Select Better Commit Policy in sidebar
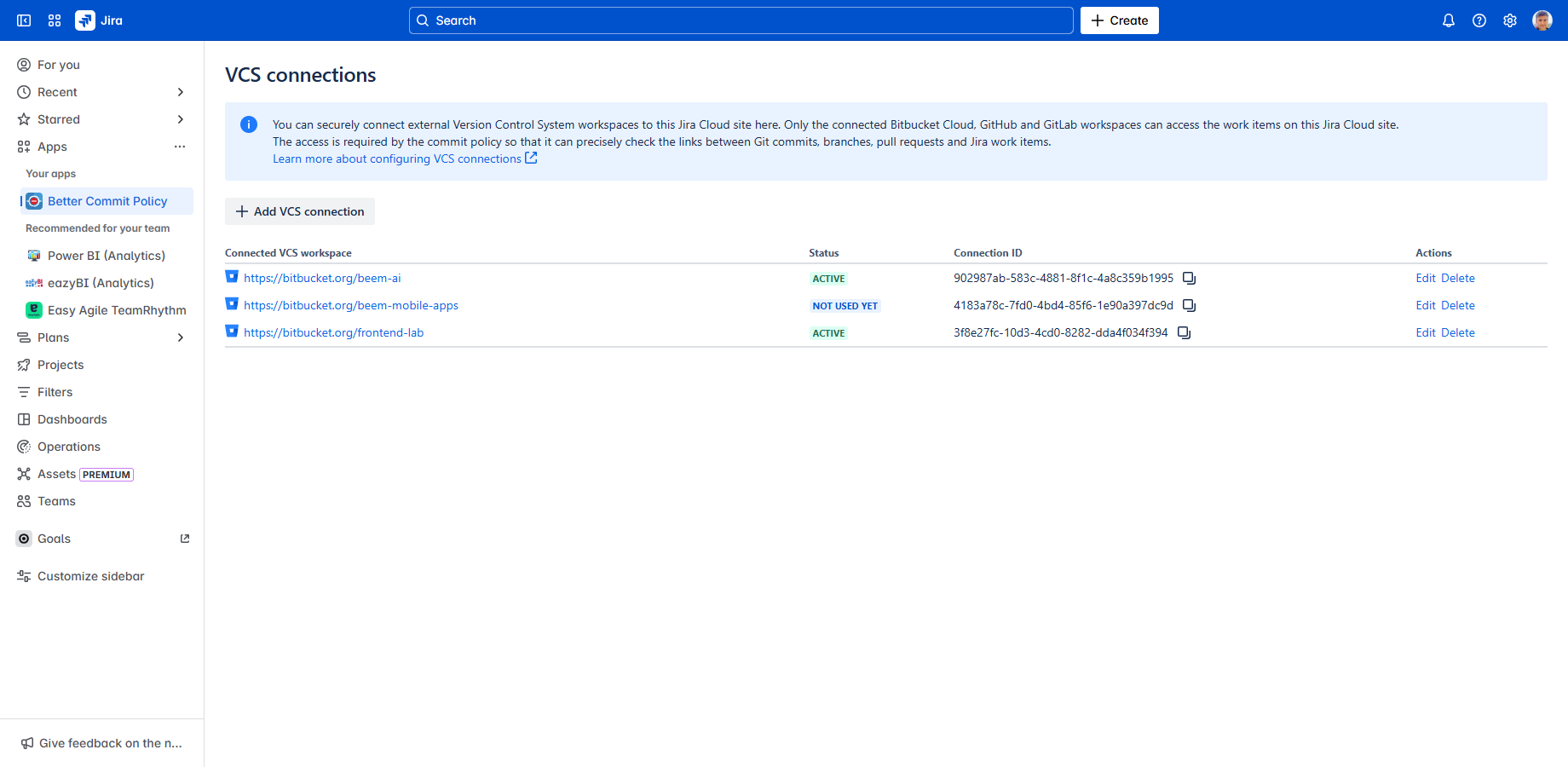The width and height of the screenshot is (1568, 767). tap(107, 201)
